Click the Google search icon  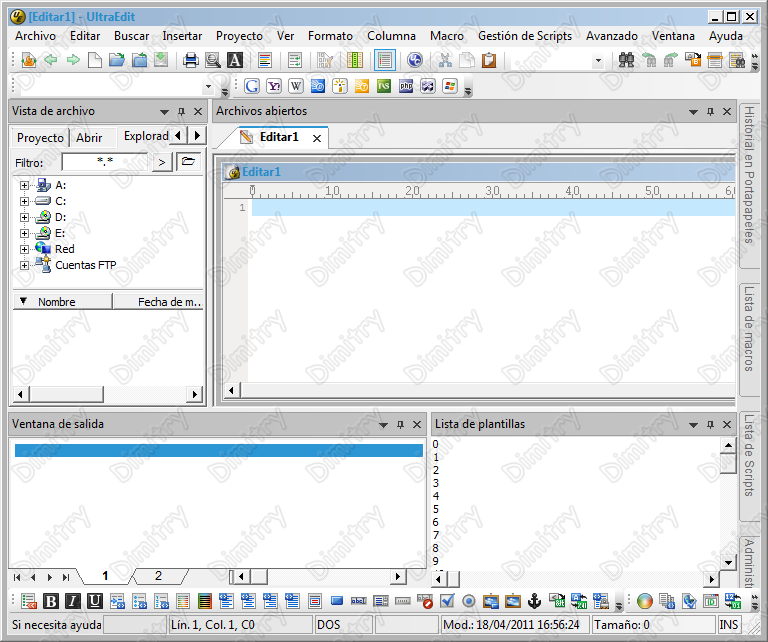(252, 86)
